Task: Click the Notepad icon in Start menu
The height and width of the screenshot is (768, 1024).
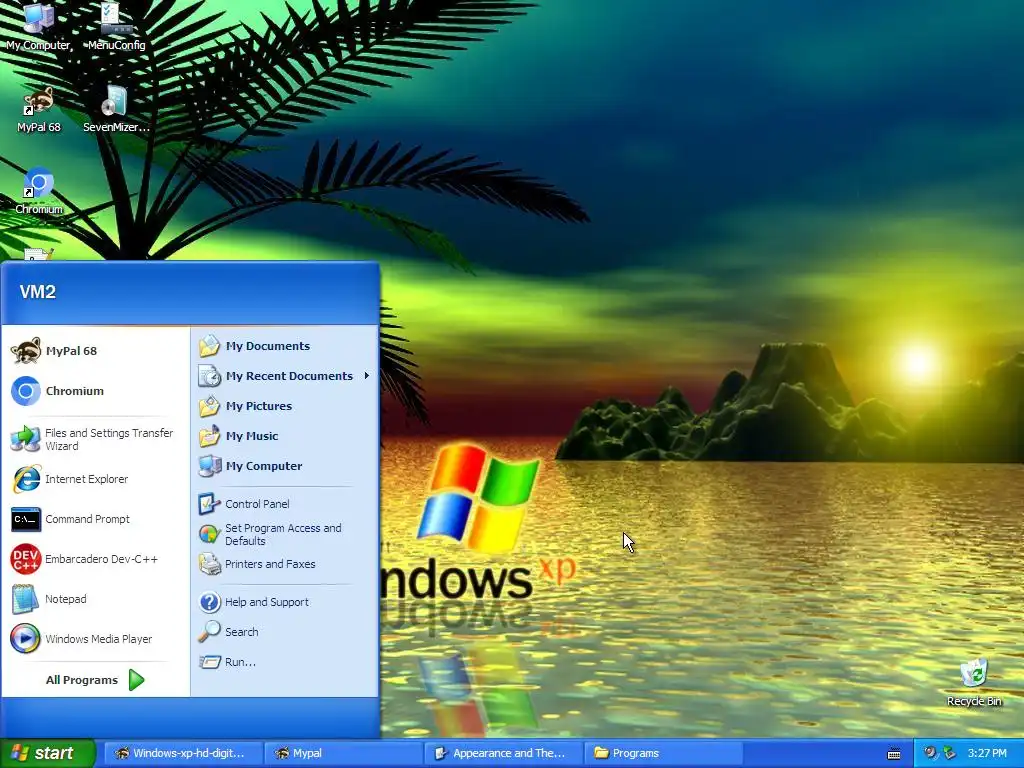Action: (25, 599)
